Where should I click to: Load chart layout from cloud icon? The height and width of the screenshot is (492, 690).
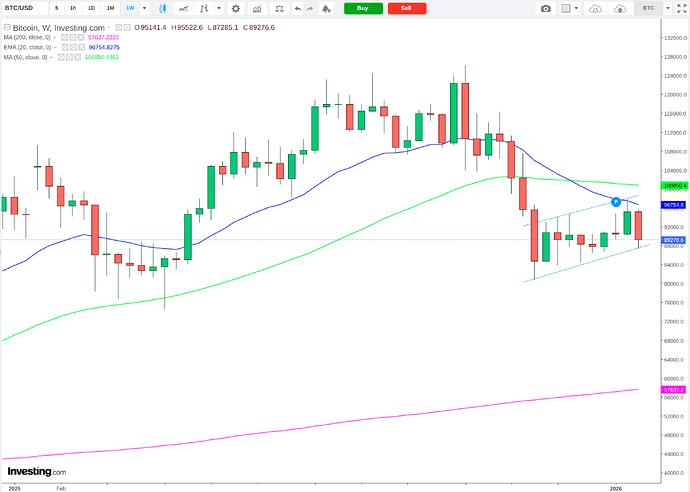click(x=597, y=8)
